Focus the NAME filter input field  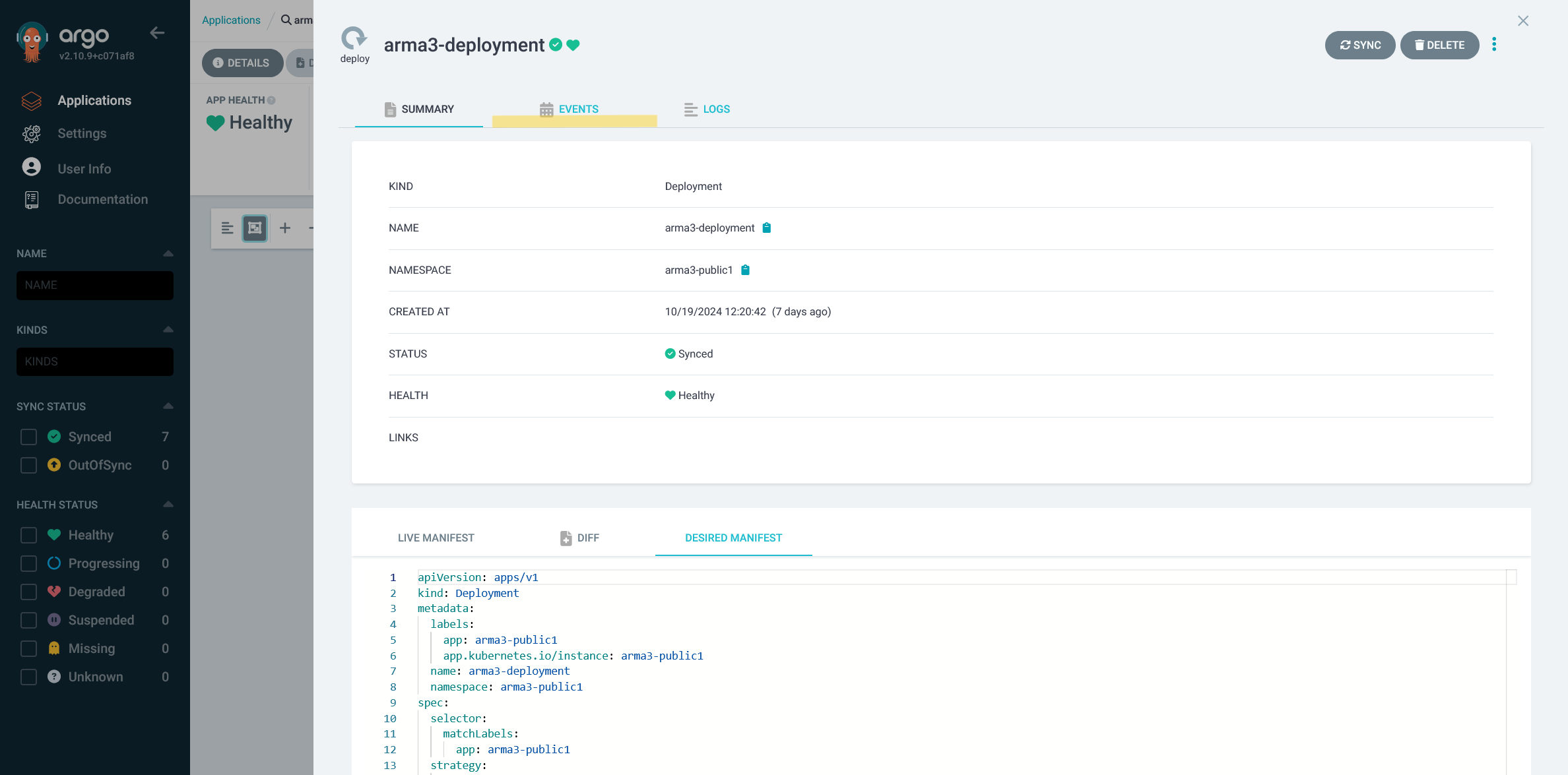pyautogui.click(x=95, y=286)
